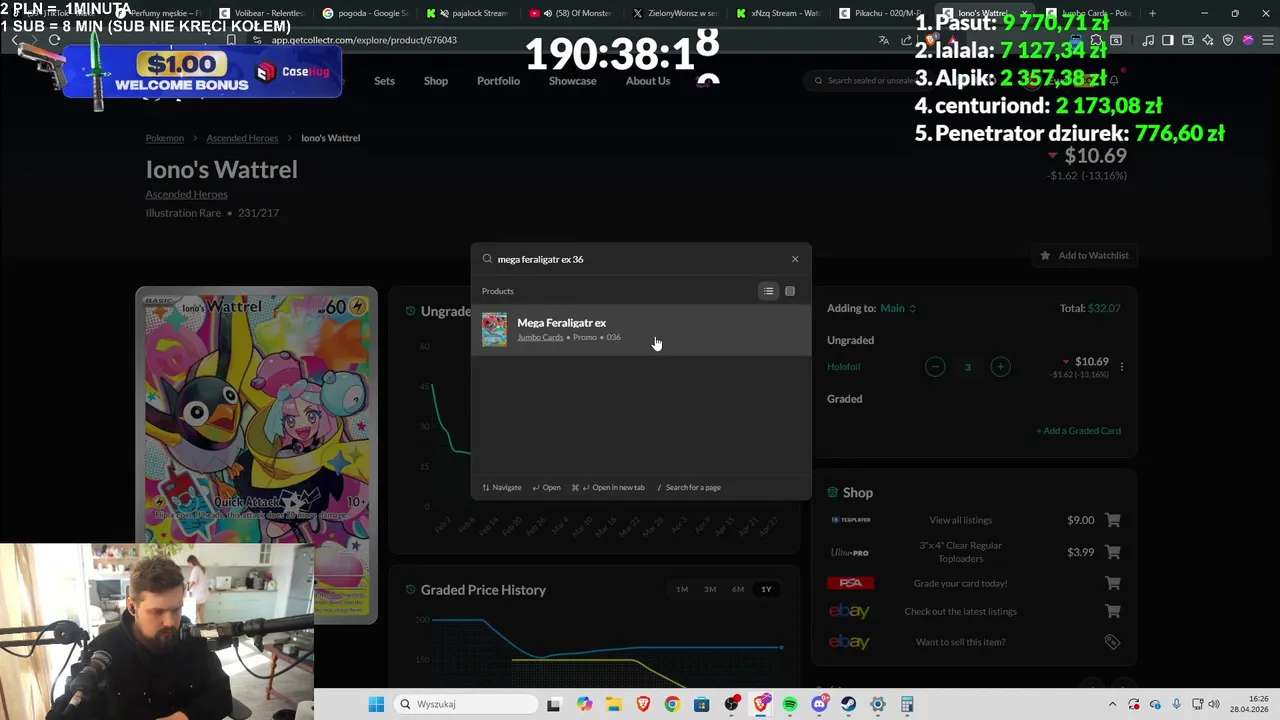Screen dimensions: 1280x720
Task: Click the Windows taskbar search box
Action: click(464, 704)
